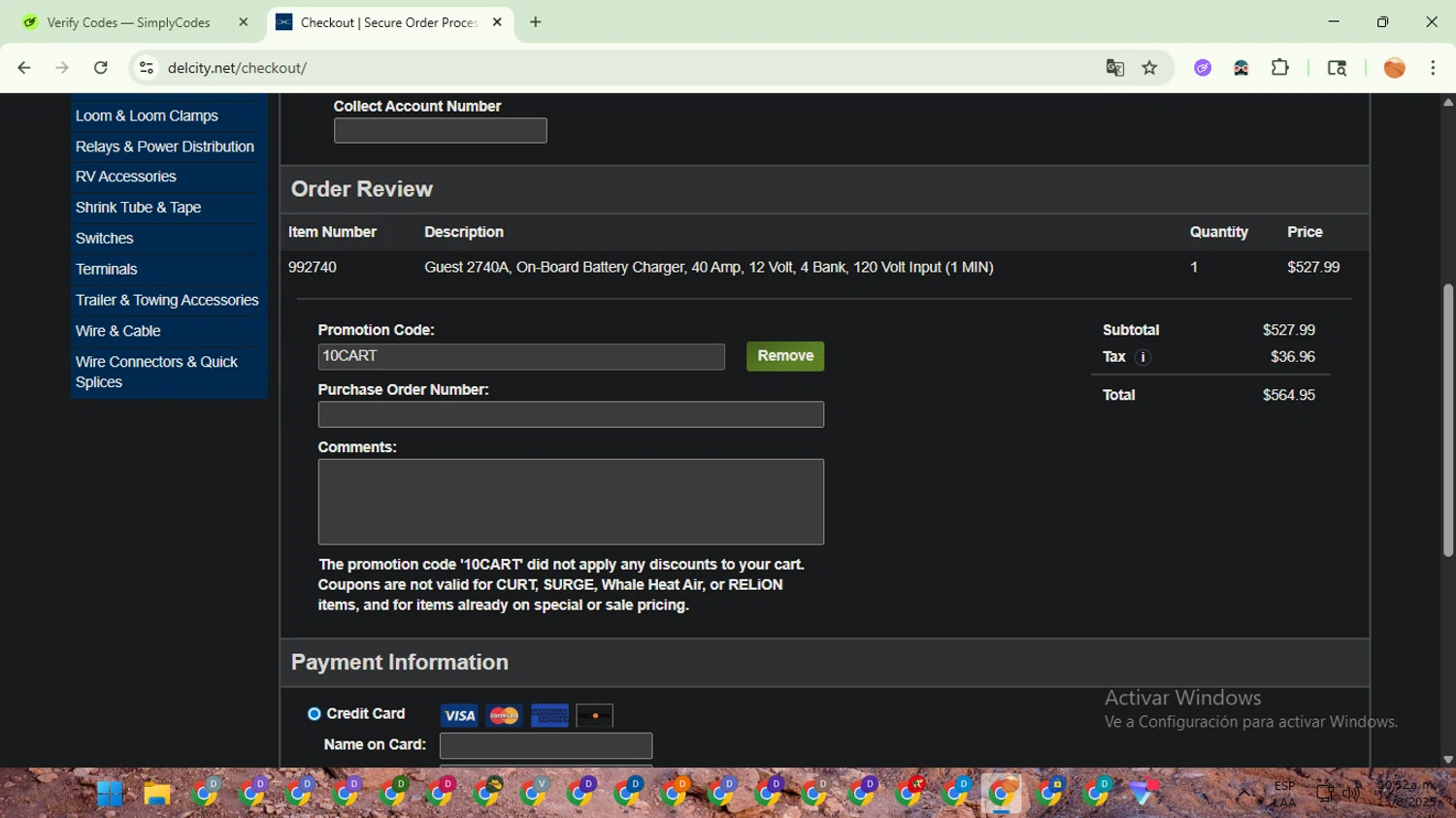
Task: Click the Payment Information heading
Action: click(x=400, y=663)
